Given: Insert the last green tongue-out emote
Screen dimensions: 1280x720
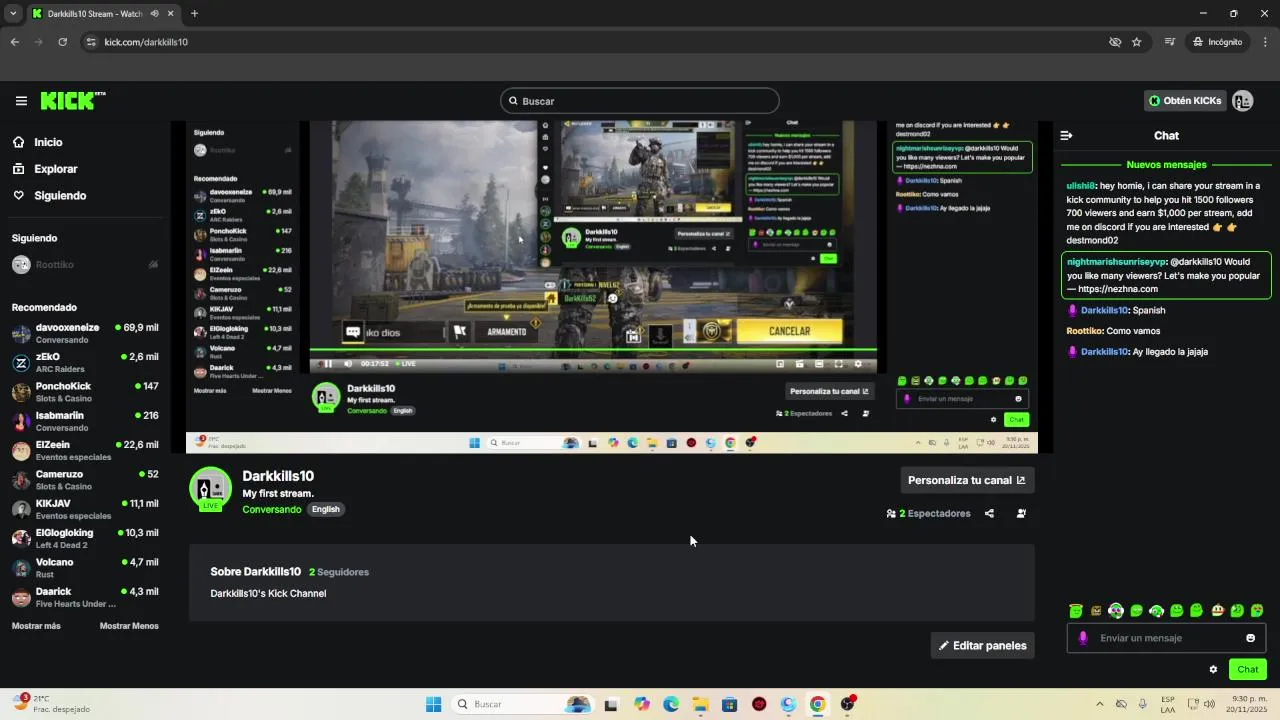Looking at the screenshot, I should (1257, 611).
